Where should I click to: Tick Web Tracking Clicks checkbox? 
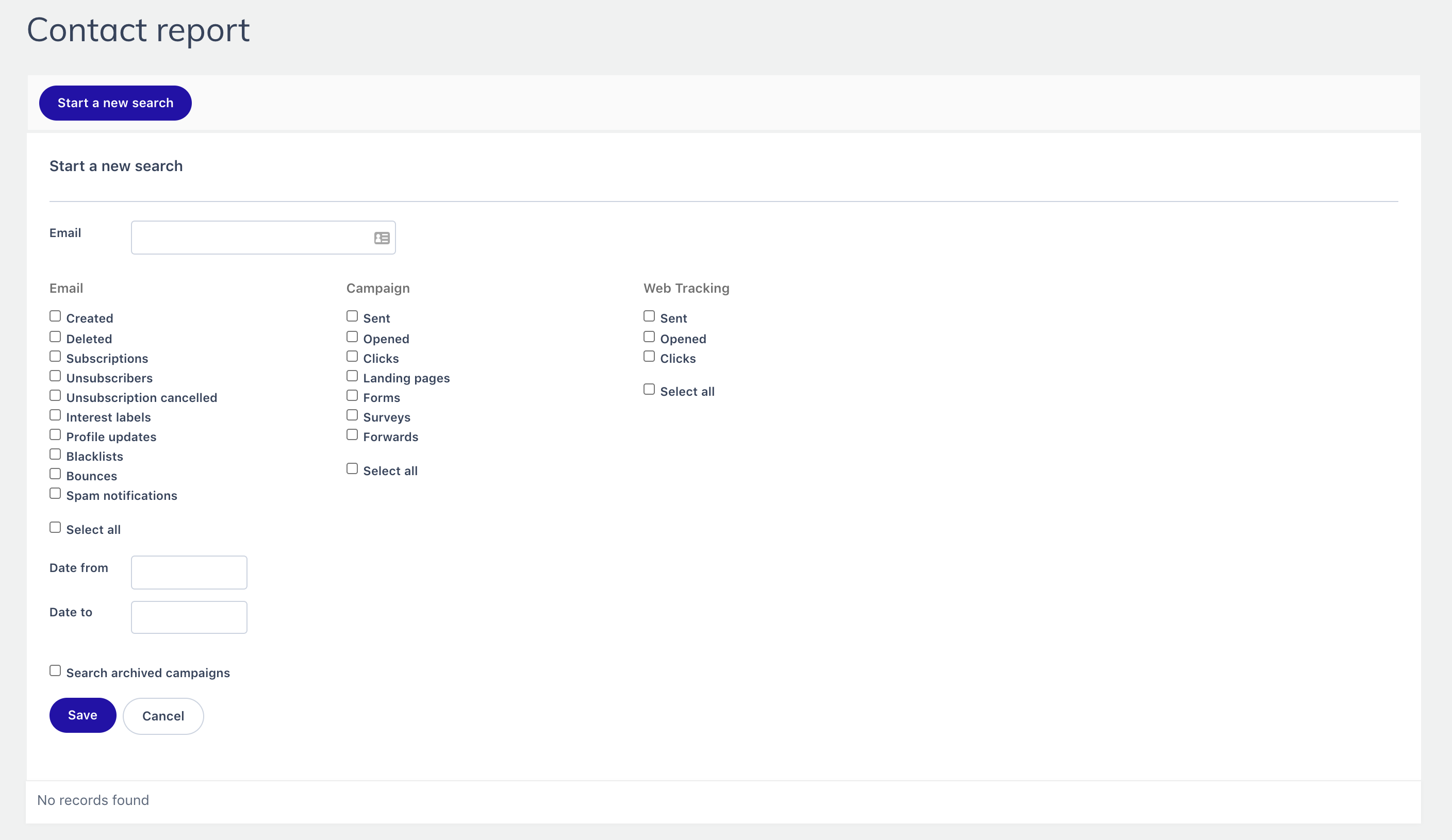click(x=649, y=357)
